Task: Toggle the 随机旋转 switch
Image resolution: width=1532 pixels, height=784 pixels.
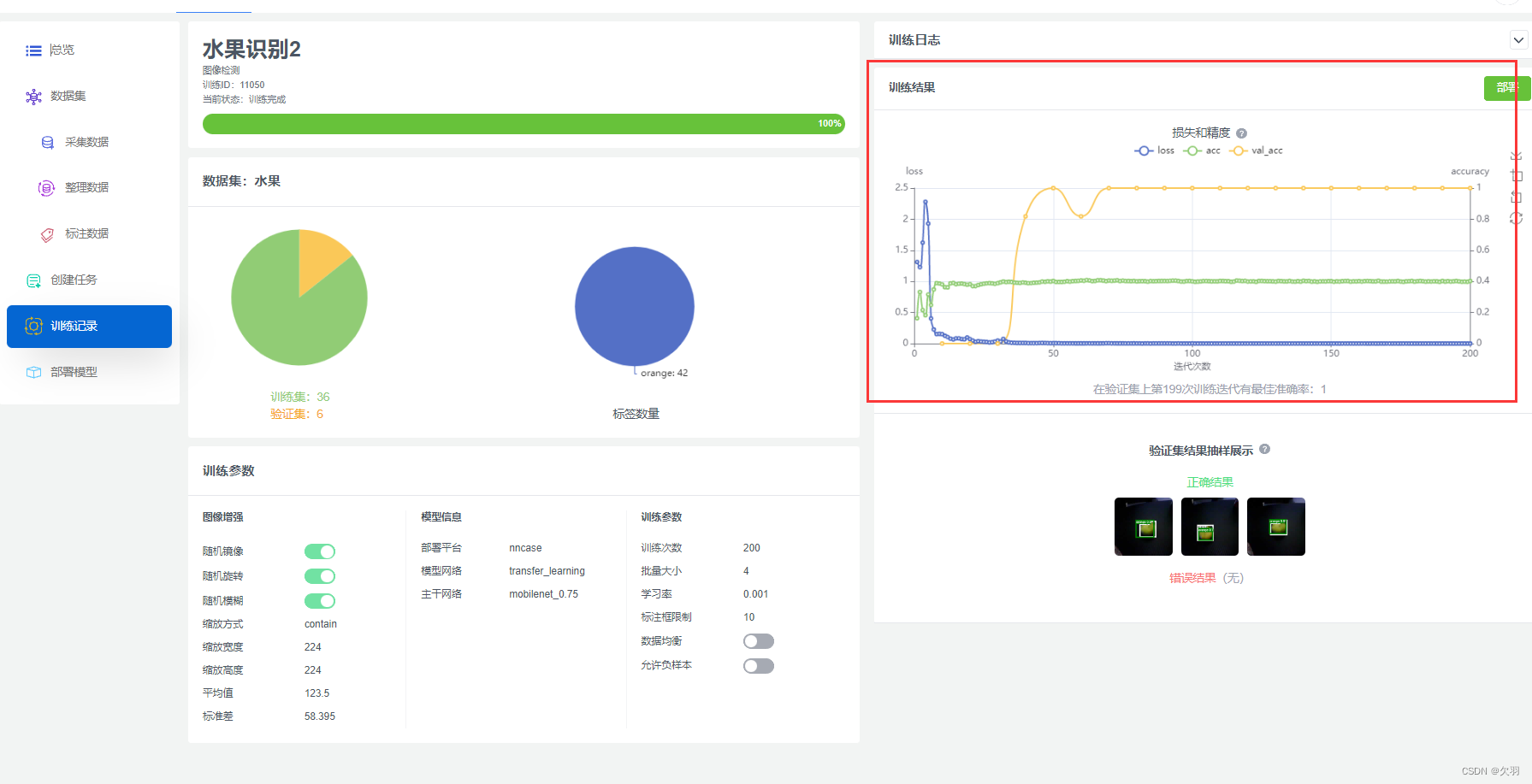Action: (x=320, y=576)
